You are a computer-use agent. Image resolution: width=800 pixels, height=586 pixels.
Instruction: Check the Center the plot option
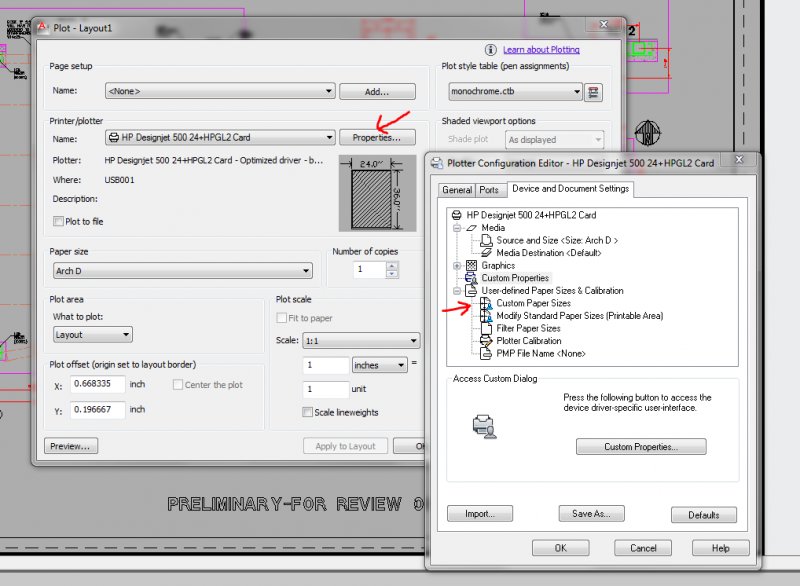(x=178, y=384)
